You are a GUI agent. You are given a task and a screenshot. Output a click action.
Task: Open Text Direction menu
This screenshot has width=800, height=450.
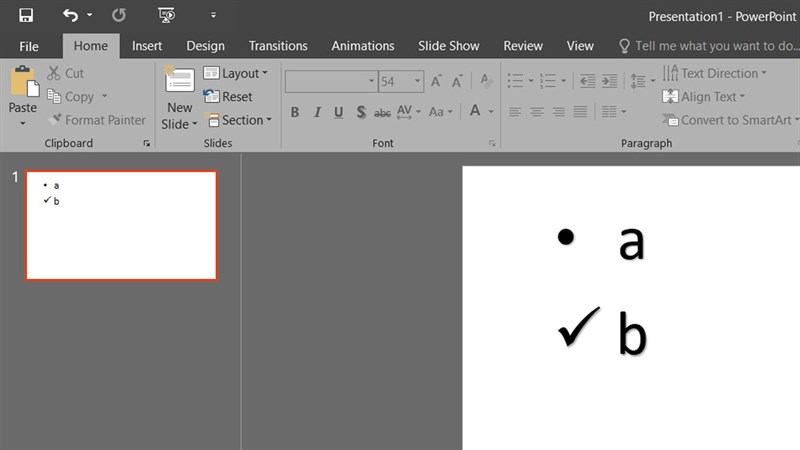[x=715, y=73]
